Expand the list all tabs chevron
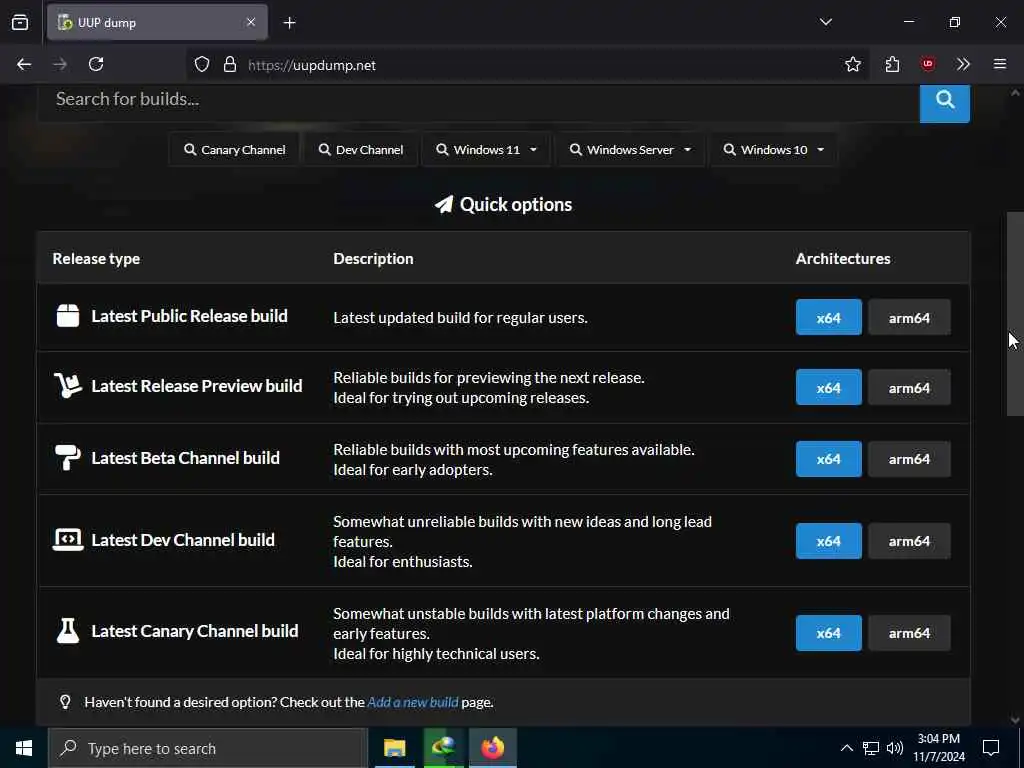 (x=825, y=22)
